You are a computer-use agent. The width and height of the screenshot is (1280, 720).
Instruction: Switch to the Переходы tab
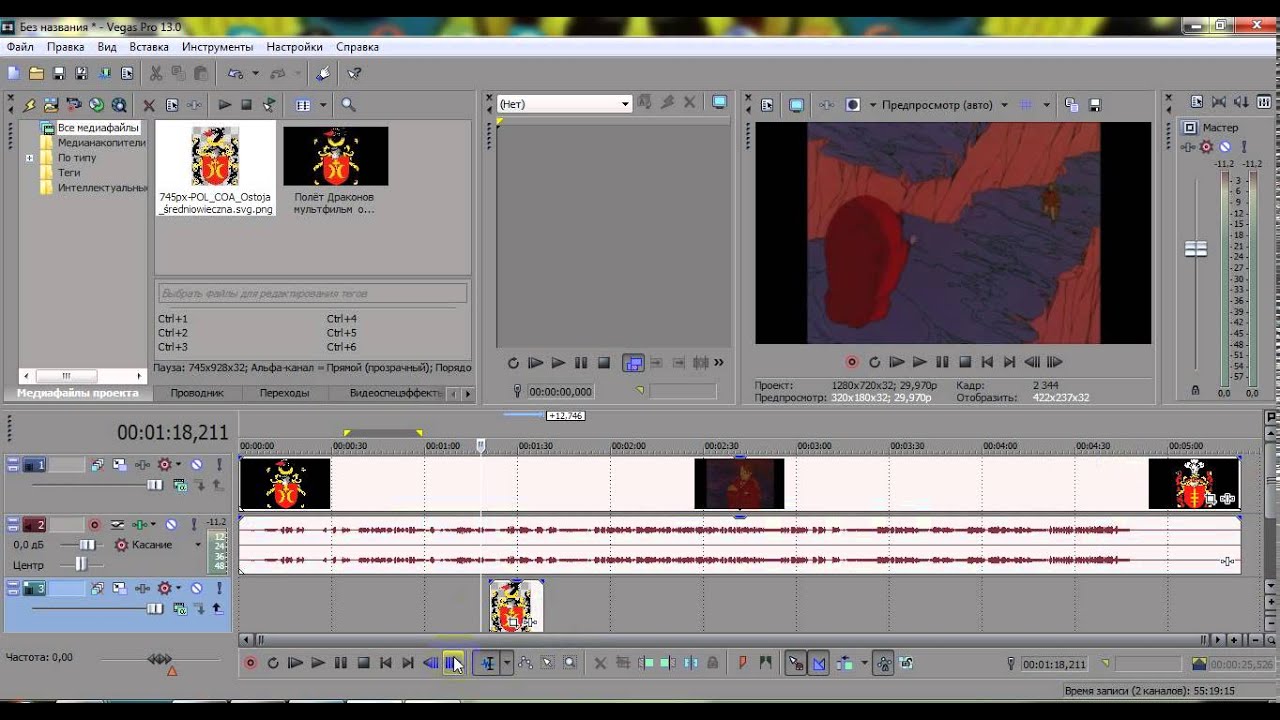[x=284, y=393]
